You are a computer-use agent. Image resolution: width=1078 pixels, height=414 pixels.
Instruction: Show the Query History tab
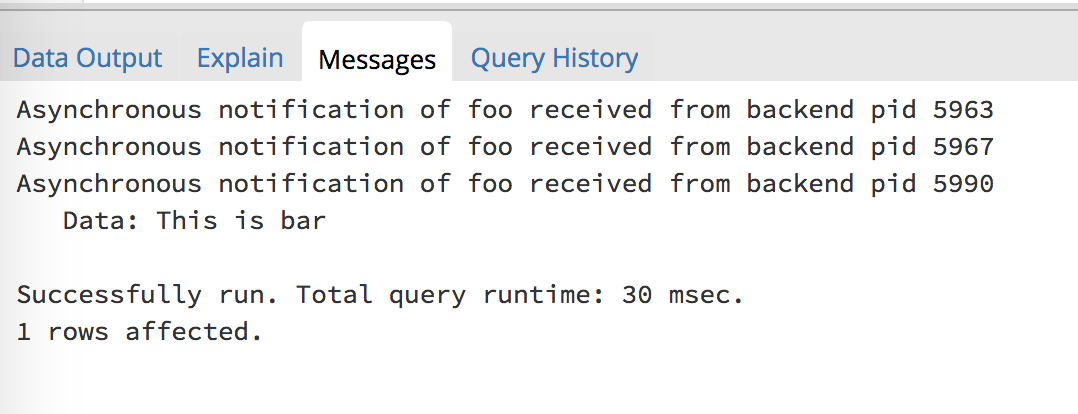tap(554, 58)
